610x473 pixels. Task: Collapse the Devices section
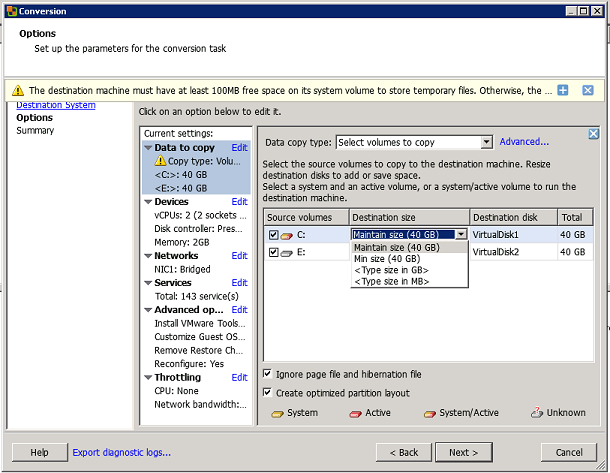pos(148,202)
